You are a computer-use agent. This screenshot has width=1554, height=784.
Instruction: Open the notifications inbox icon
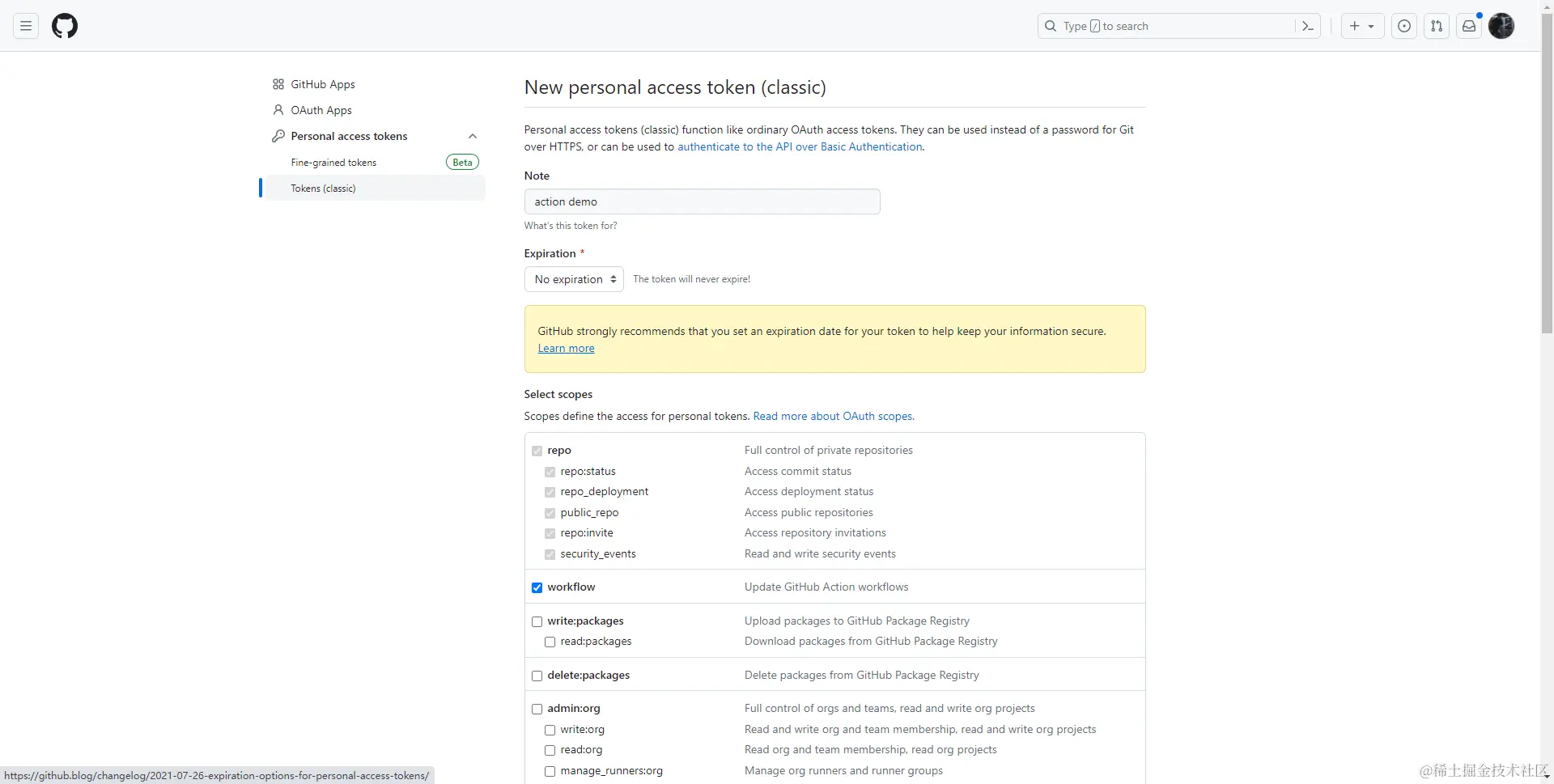point(1469,26)
